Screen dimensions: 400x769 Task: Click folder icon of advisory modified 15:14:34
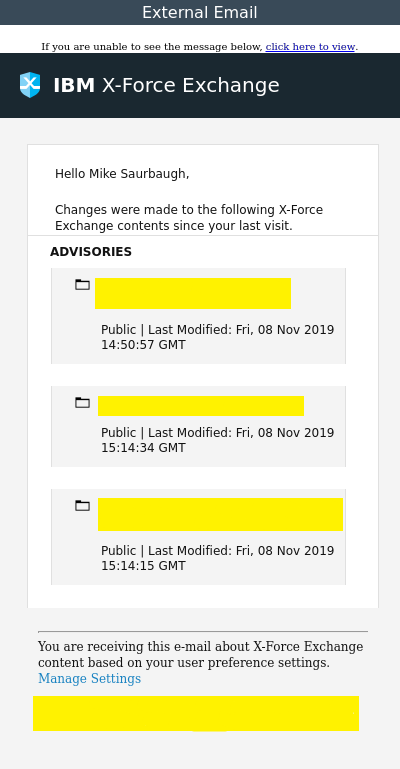tap(82, 403)
